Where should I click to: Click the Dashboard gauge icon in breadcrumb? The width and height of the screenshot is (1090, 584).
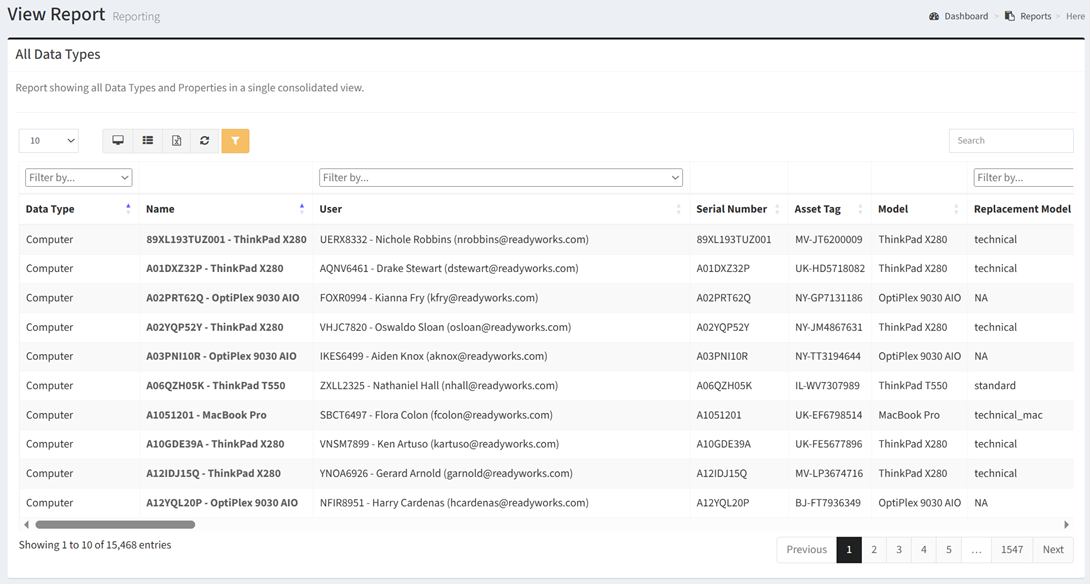click(x=934, y=16)
